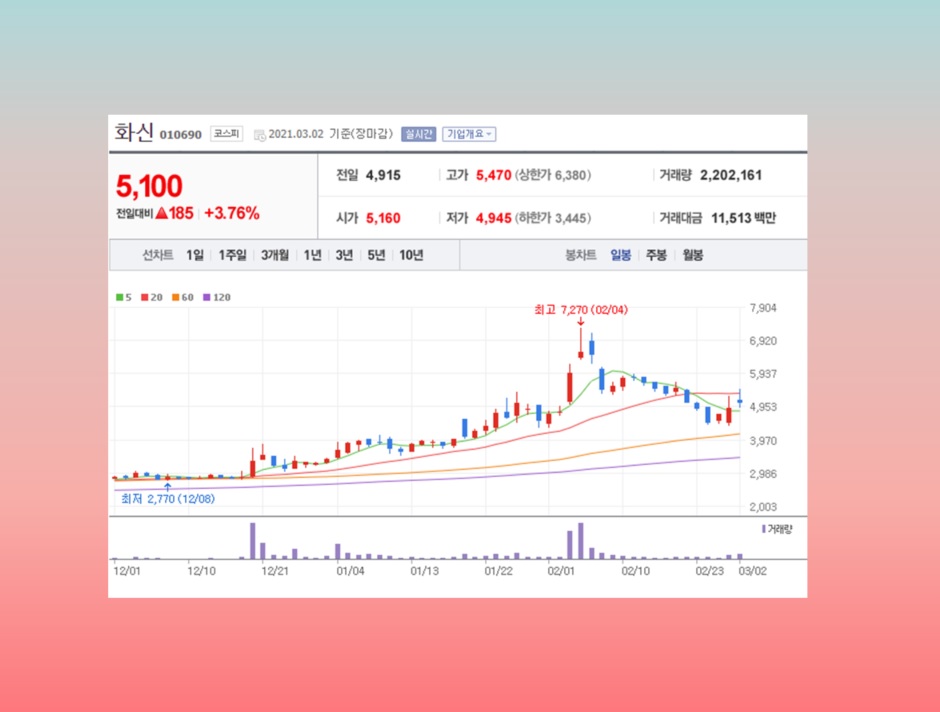
Task: Click the 전일 value 4,915
Action: 383,175
